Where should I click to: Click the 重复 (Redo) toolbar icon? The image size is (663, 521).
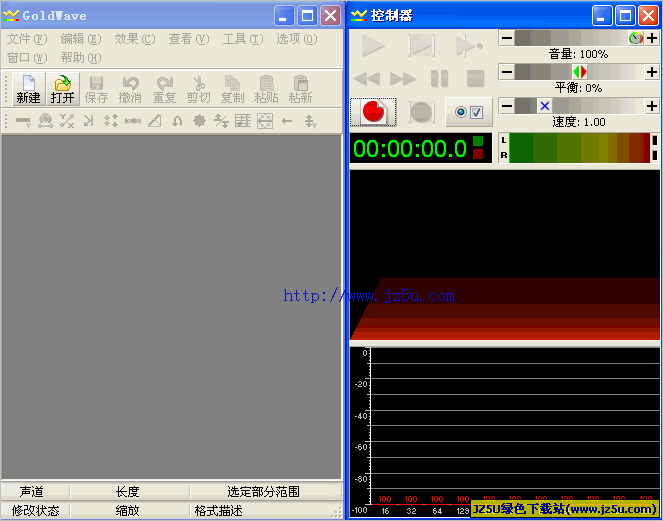pyautogui.click(x=164, y=83)
